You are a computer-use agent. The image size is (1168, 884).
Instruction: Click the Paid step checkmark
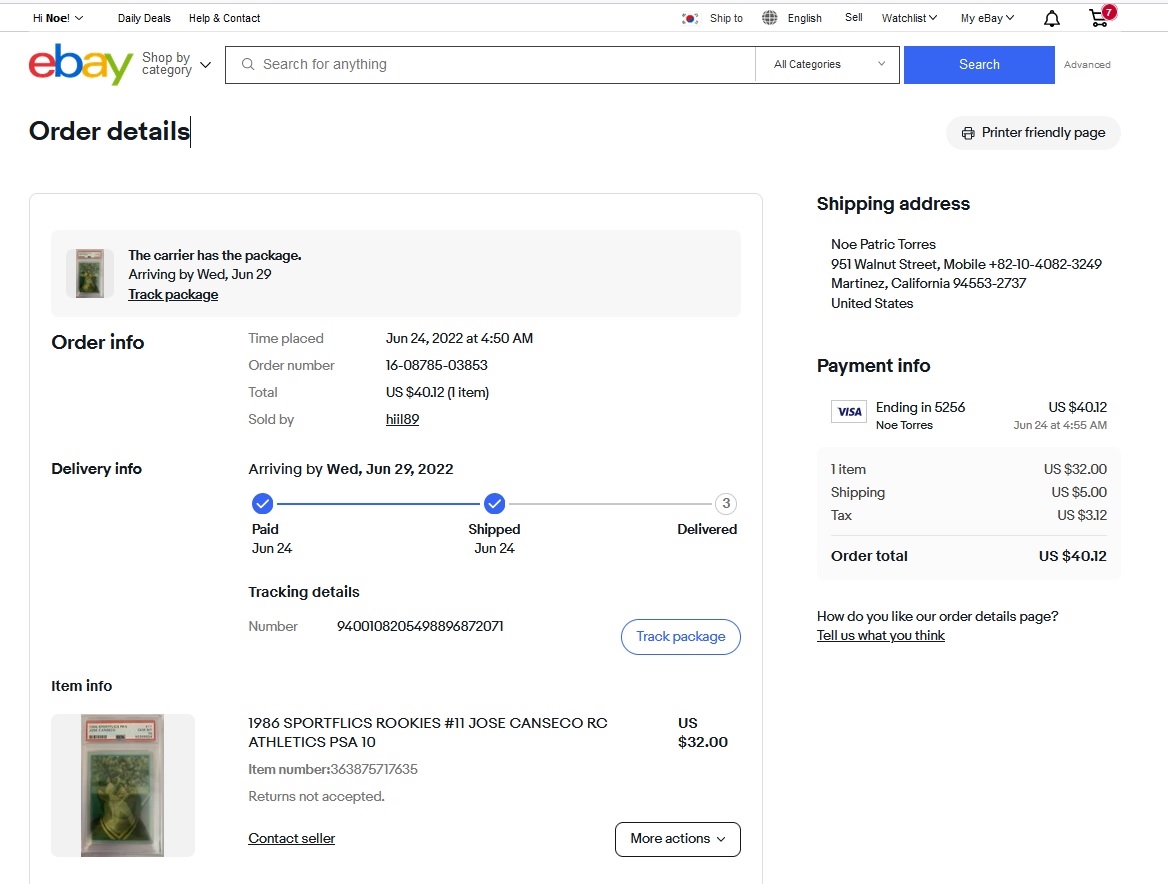pos(262,504)
